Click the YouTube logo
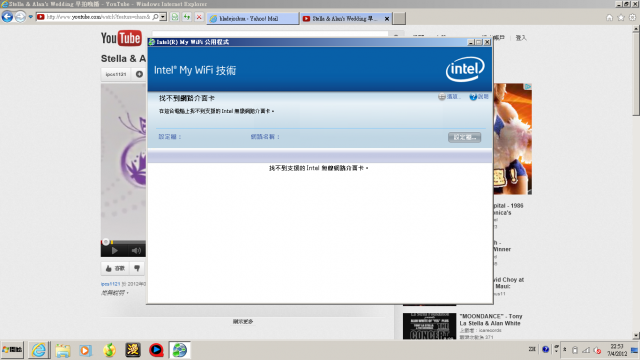 (121, 38)
